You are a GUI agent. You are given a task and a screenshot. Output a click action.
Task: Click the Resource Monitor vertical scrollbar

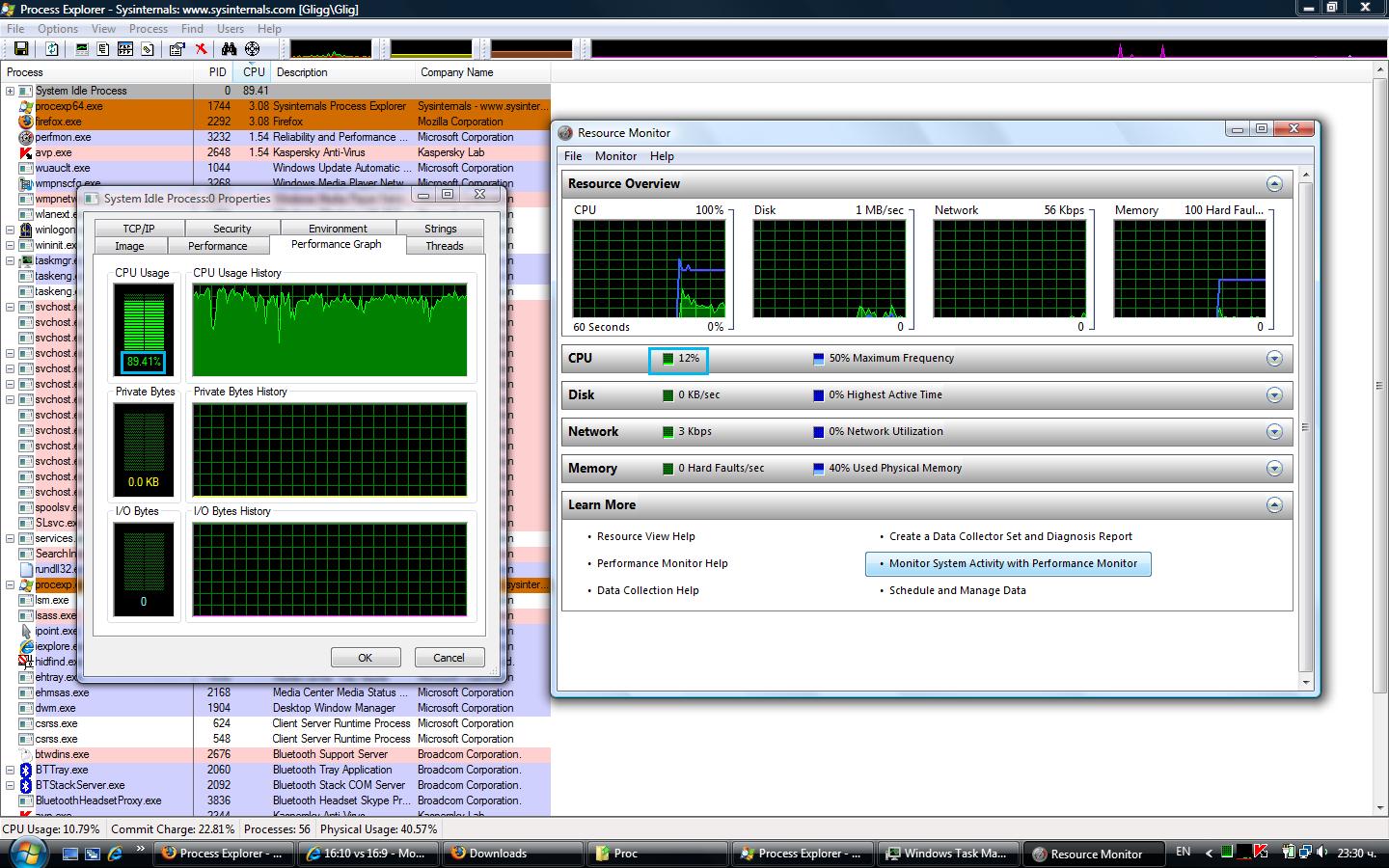pos(1305,427)
